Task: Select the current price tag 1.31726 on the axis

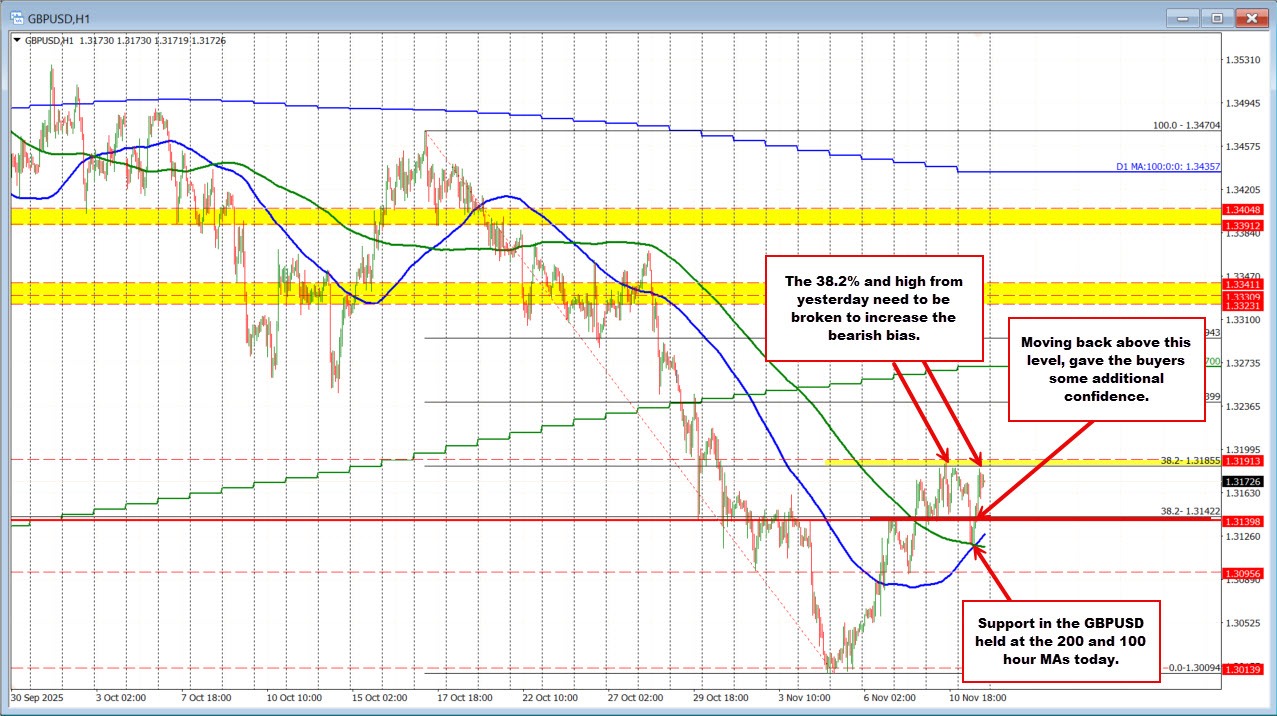Action: (1242, 480)
